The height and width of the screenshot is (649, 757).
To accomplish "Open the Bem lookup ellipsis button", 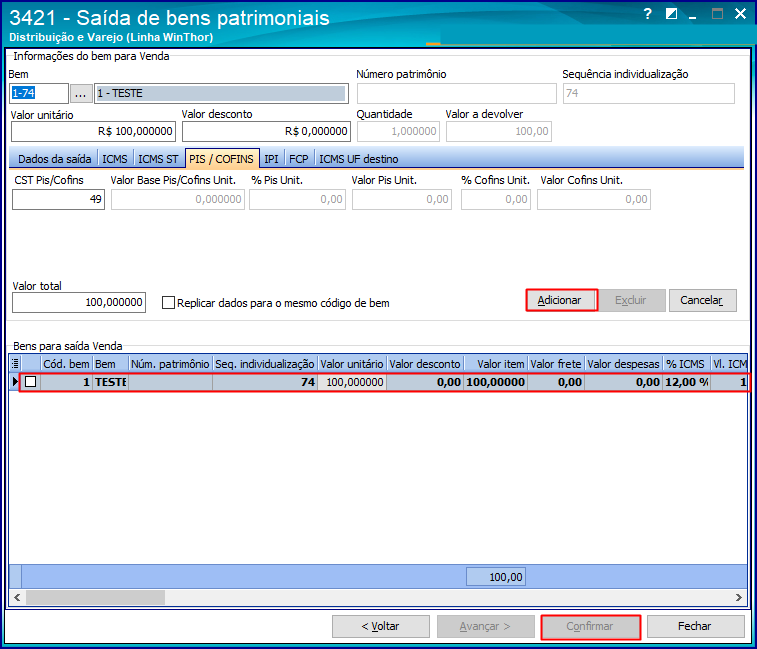I will [x=81, y=93].
